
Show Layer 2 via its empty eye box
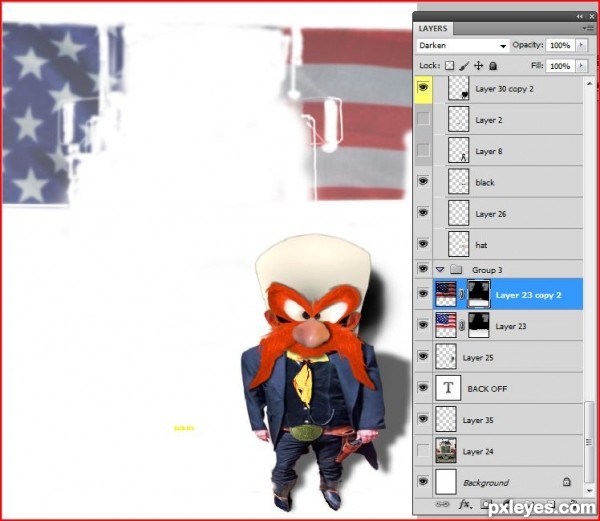click(x=423, y=119)
